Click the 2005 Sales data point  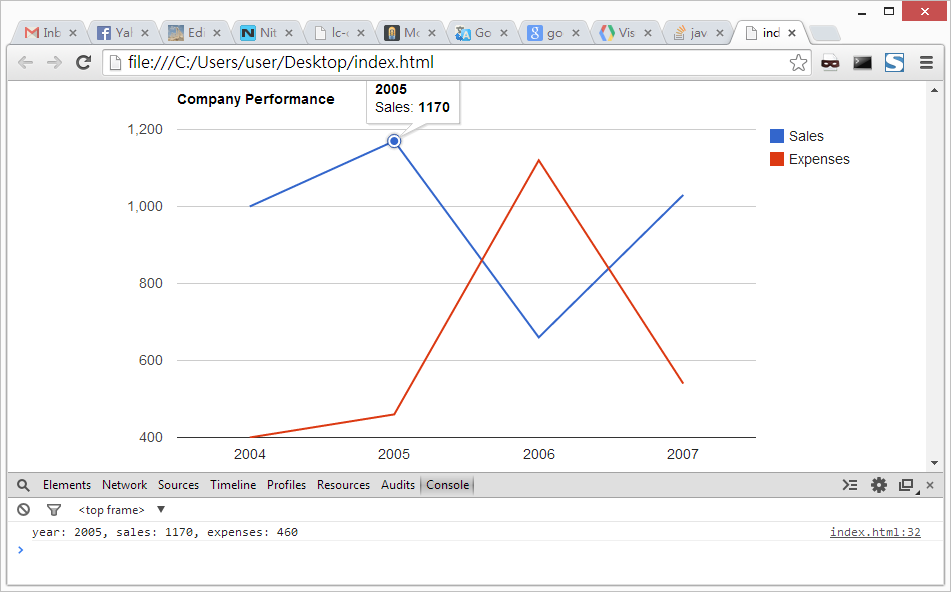click(x=394, y=141)
